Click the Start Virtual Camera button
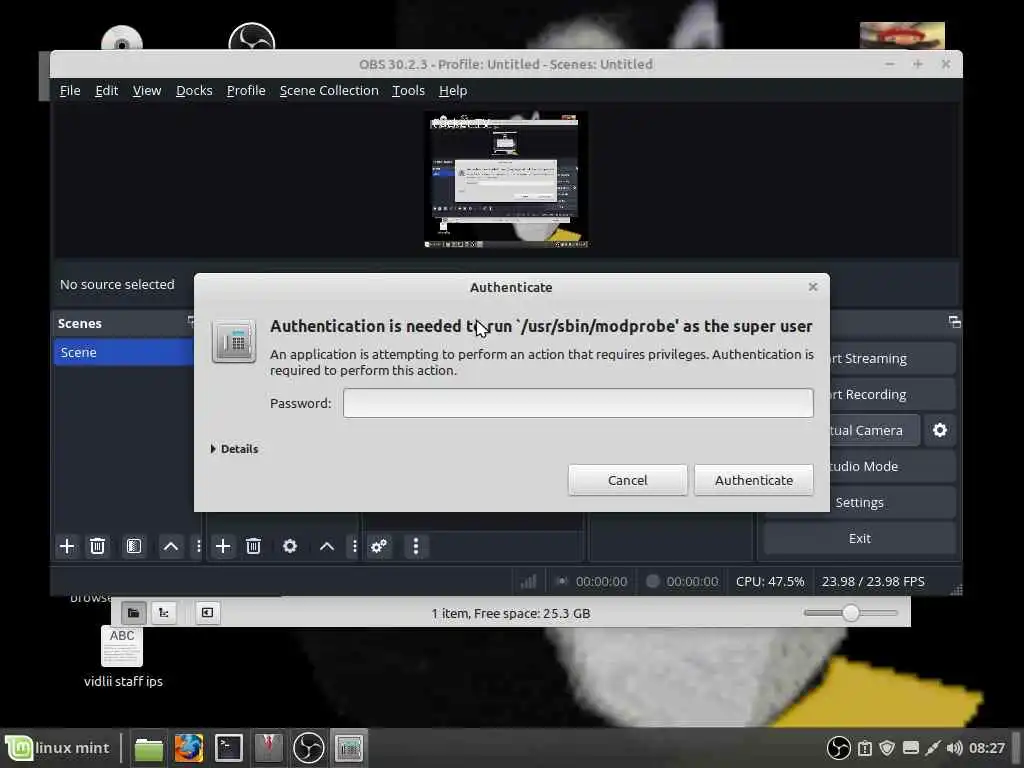1024x768 pixels. click(874, 430)
